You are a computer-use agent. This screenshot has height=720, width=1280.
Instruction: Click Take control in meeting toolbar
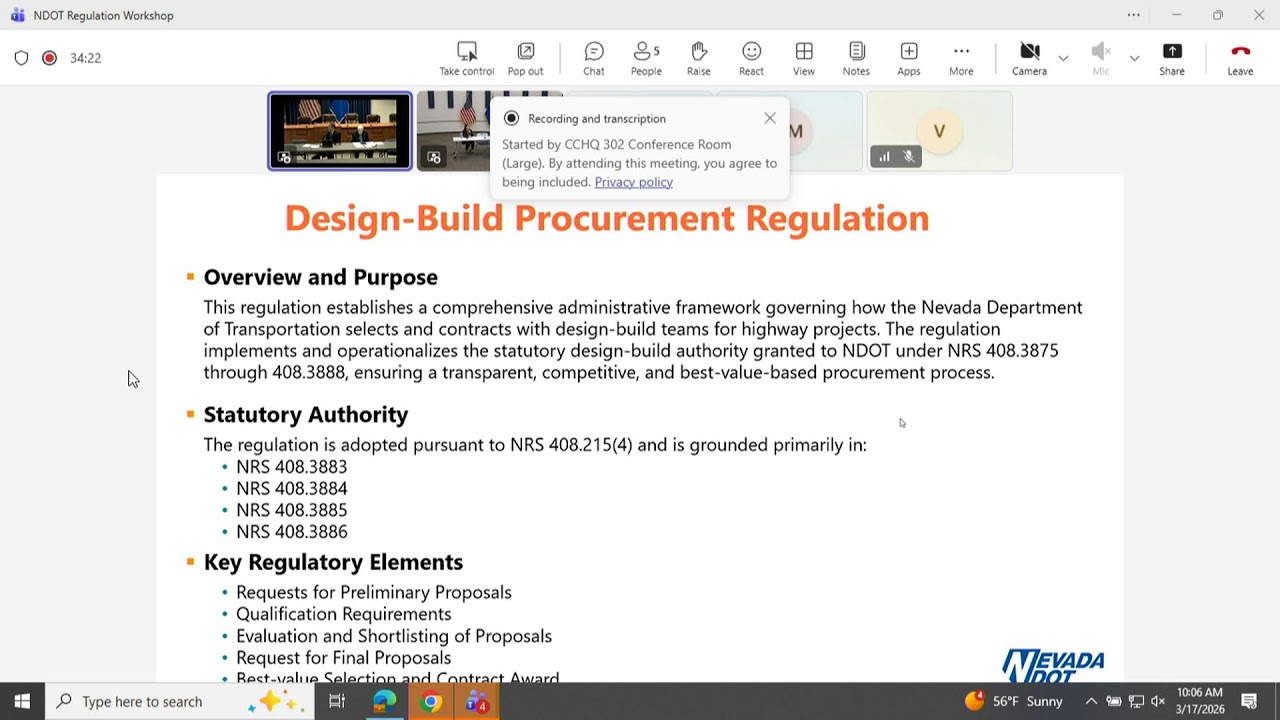pos(467,59)
